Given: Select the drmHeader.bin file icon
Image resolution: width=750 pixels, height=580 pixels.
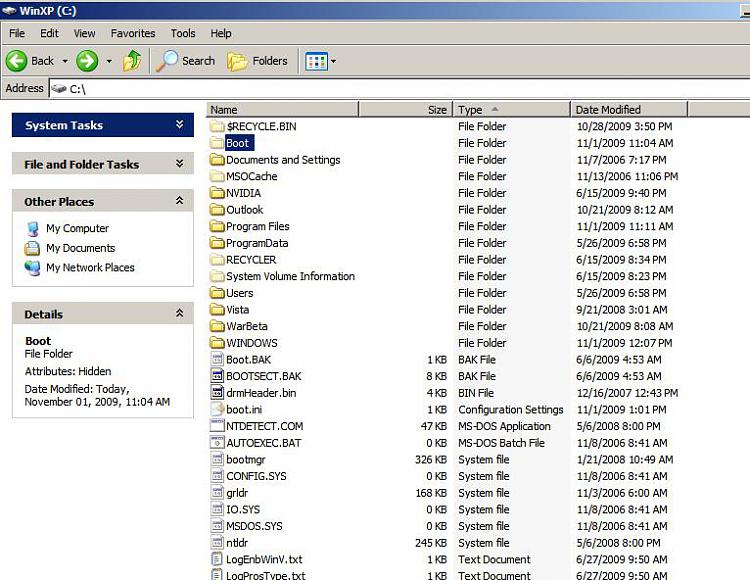Looking at the screenshot, I should click(x=217, y=393).
